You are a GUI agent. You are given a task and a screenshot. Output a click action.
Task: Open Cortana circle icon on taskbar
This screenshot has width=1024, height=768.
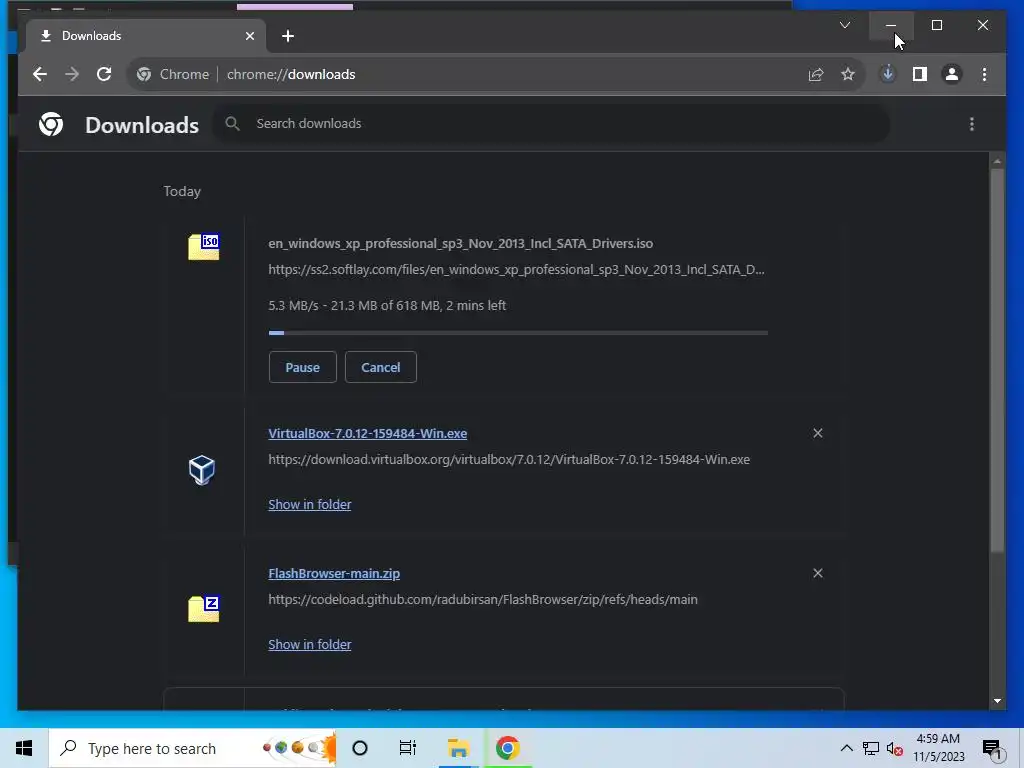tap(360, 748)
